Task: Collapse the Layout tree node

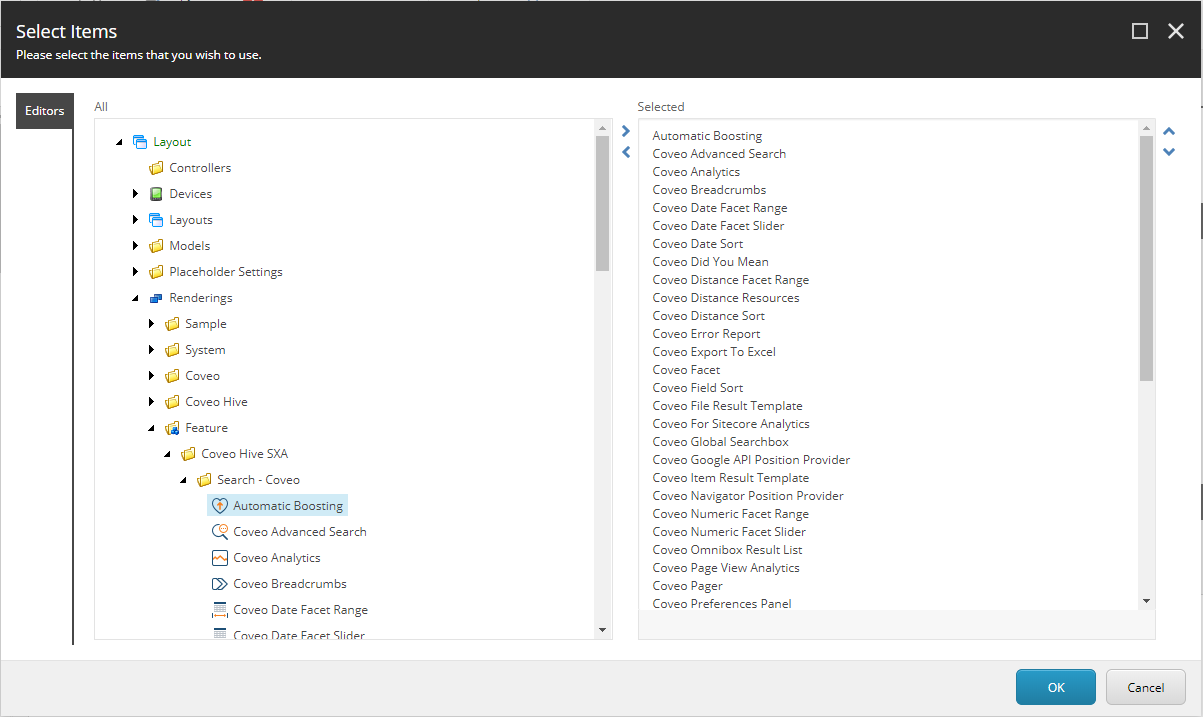Action: tap(119, 141)
